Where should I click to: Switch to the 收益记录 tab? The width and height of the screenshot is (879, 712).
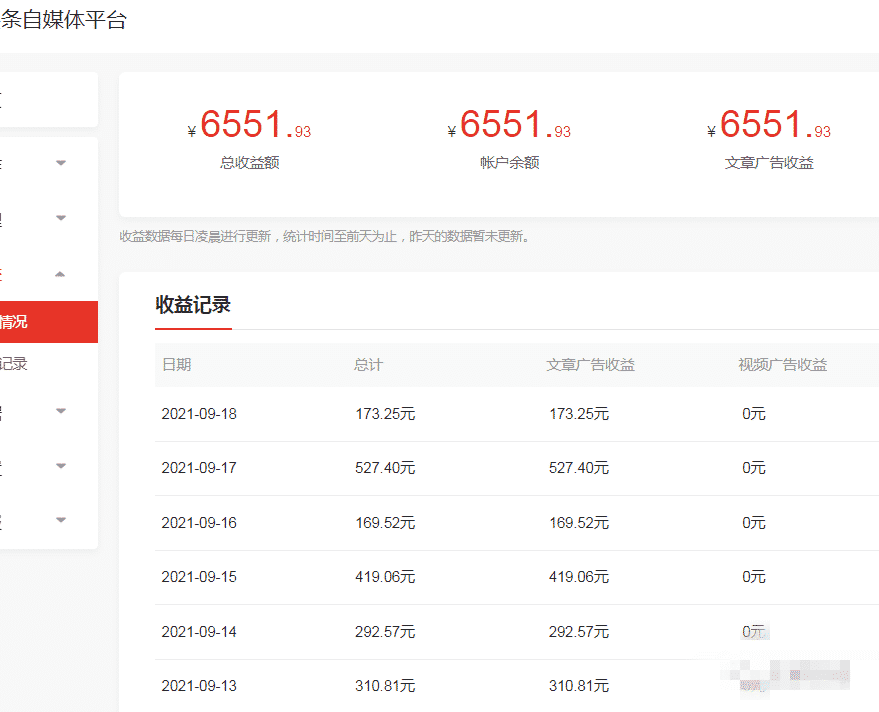193,305
